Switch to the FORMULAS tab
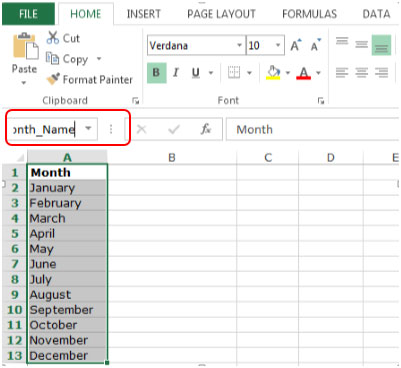Image resolution: width=401 pixels, height=368 pixels. [x=309, y=14]
